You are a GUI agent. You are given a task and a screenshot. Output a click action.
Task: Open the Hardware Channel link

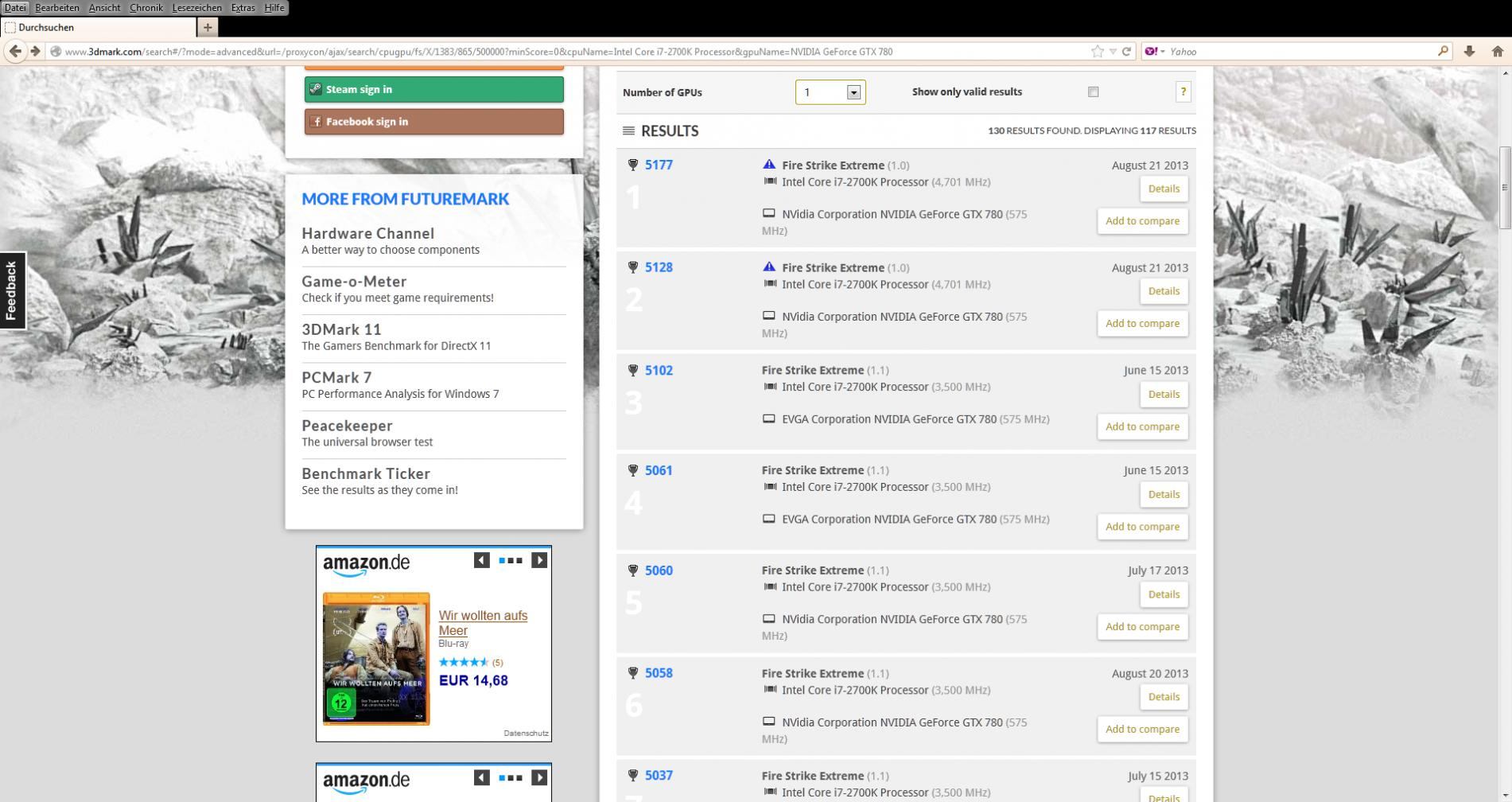click(x=368, y=233)
